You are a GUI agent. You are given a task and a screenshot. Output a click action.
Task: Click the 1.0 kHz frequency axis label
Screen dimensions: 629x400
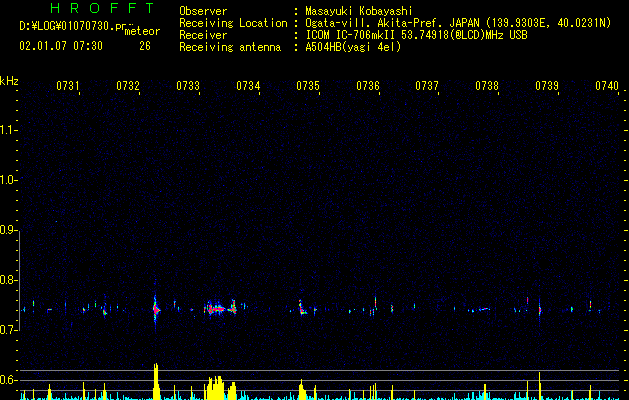tap(8, 180)
